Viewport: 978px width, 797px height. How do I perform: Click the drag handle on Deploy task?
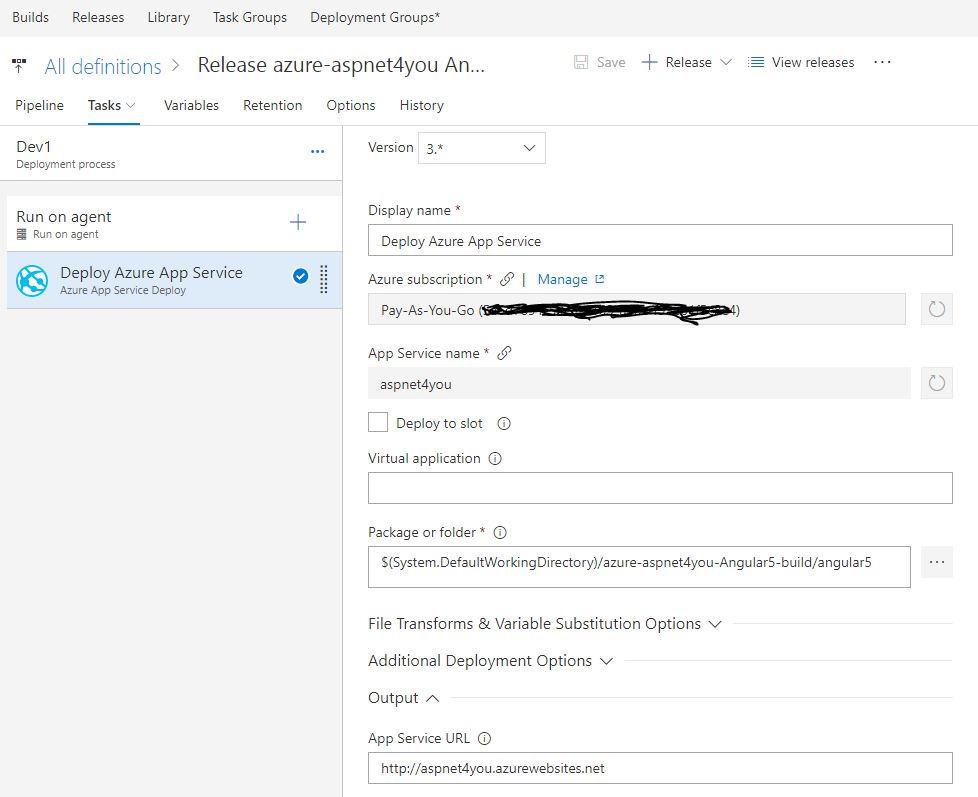click(324, 279)
